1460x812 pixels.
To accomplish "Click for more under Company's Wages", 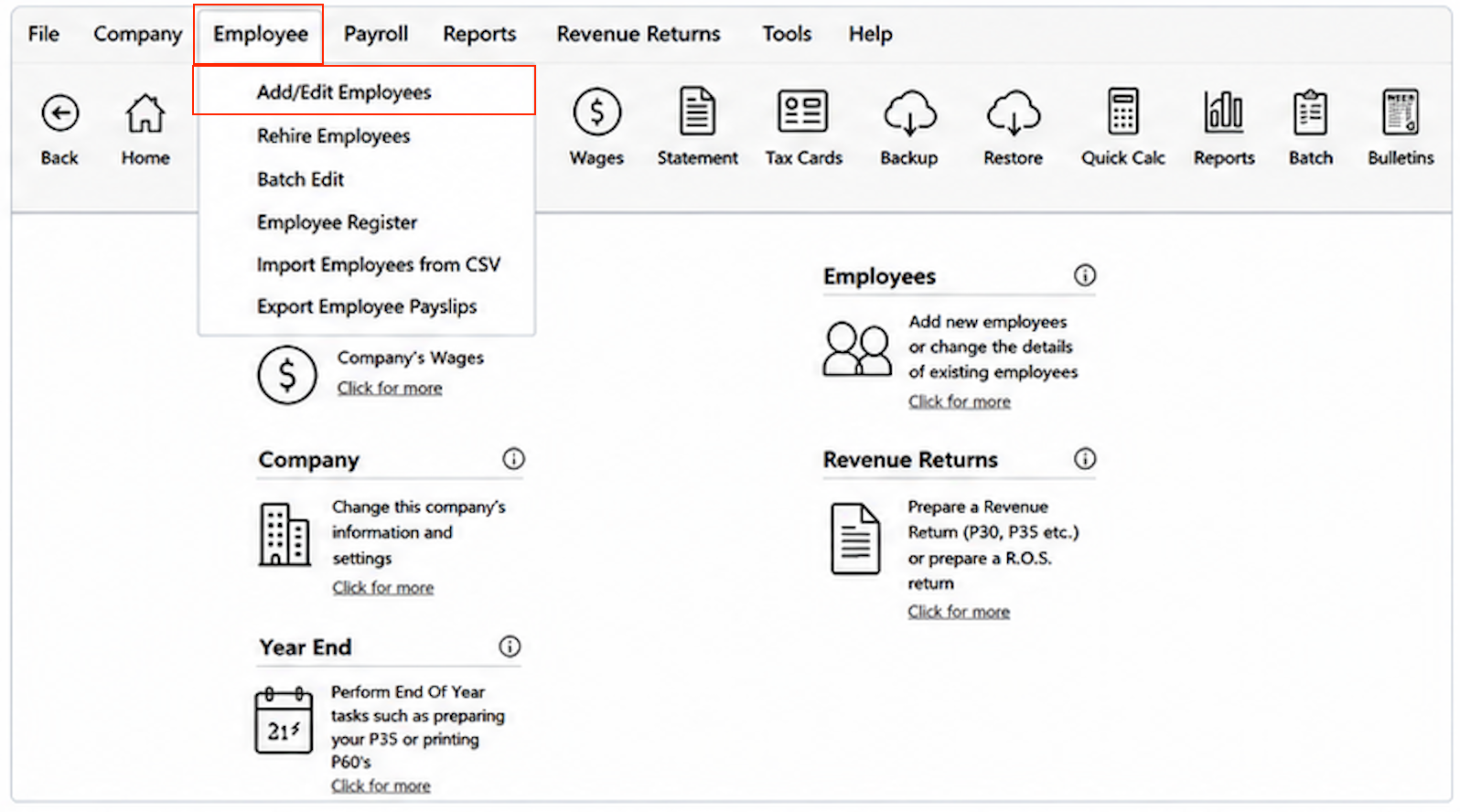I will pyautogui.click(x=390, y=388).
